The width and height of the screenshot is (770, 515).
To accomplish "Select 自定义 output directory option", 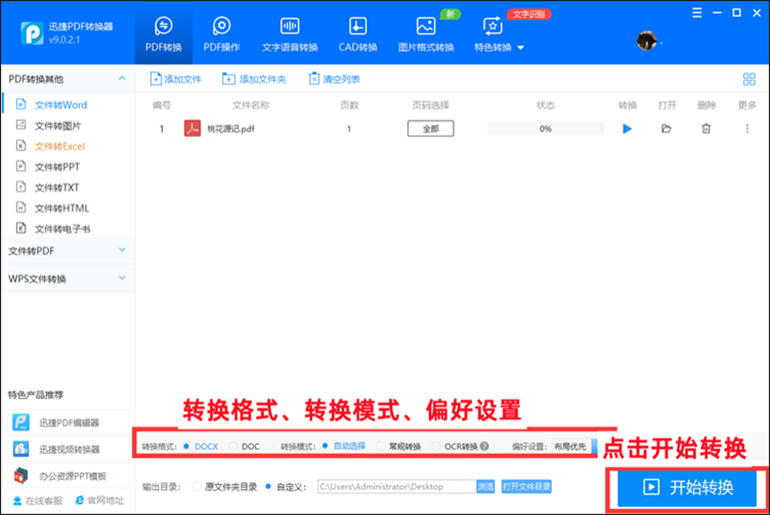I will (268, 487).
